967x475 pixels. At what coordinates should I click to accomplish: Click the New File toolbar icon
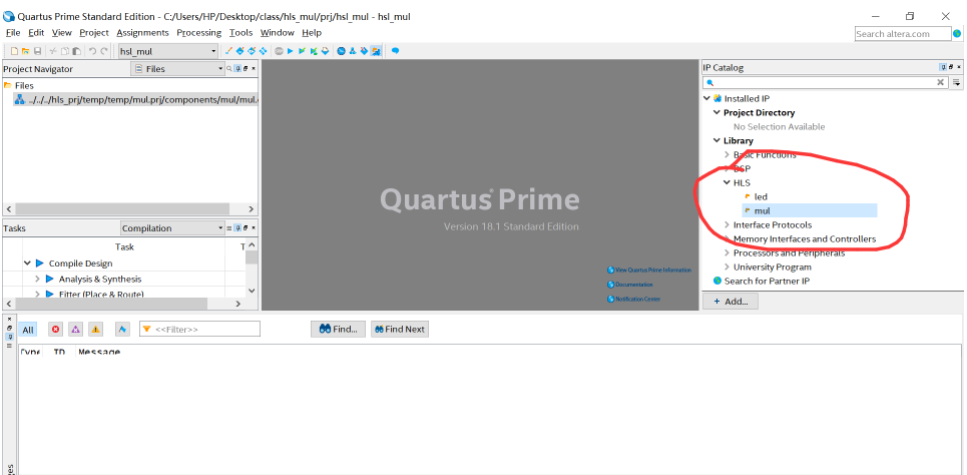pos(15,51)
